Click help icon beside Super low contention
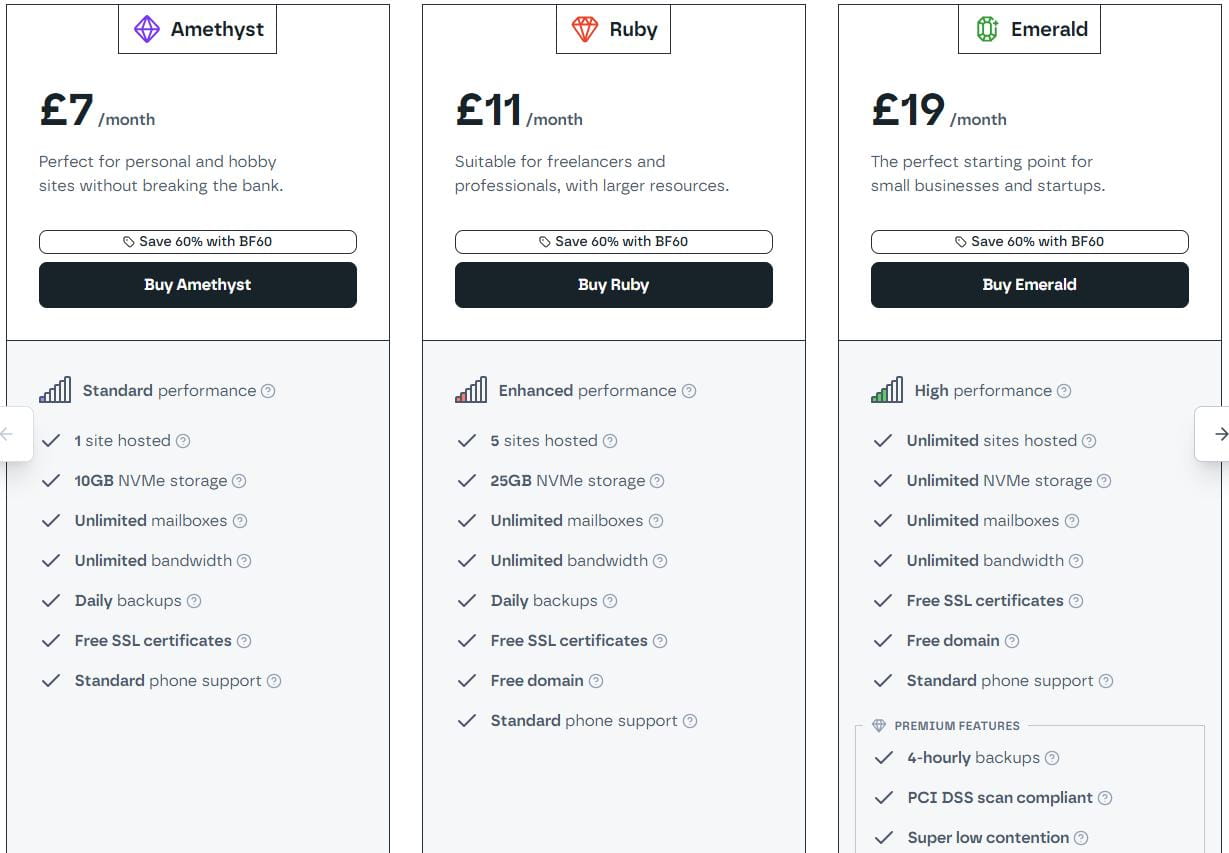 [1081, 838]
